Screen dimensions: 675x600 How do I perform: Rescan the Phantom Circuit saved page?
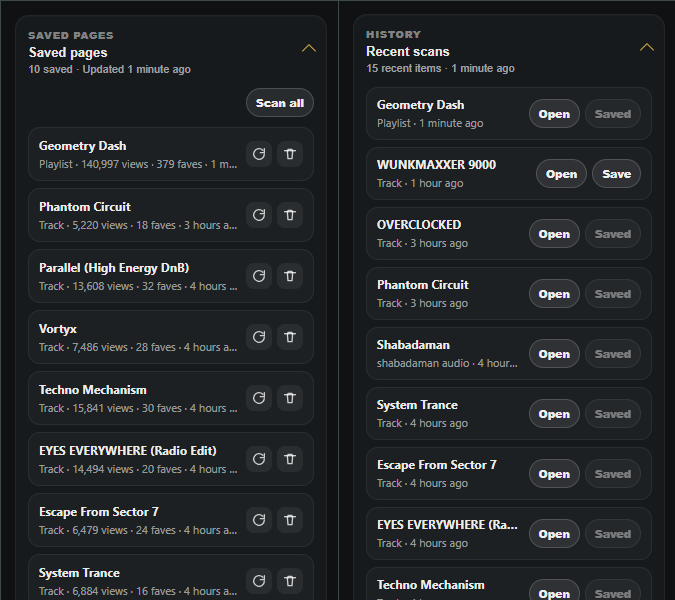tap(259, 215)
